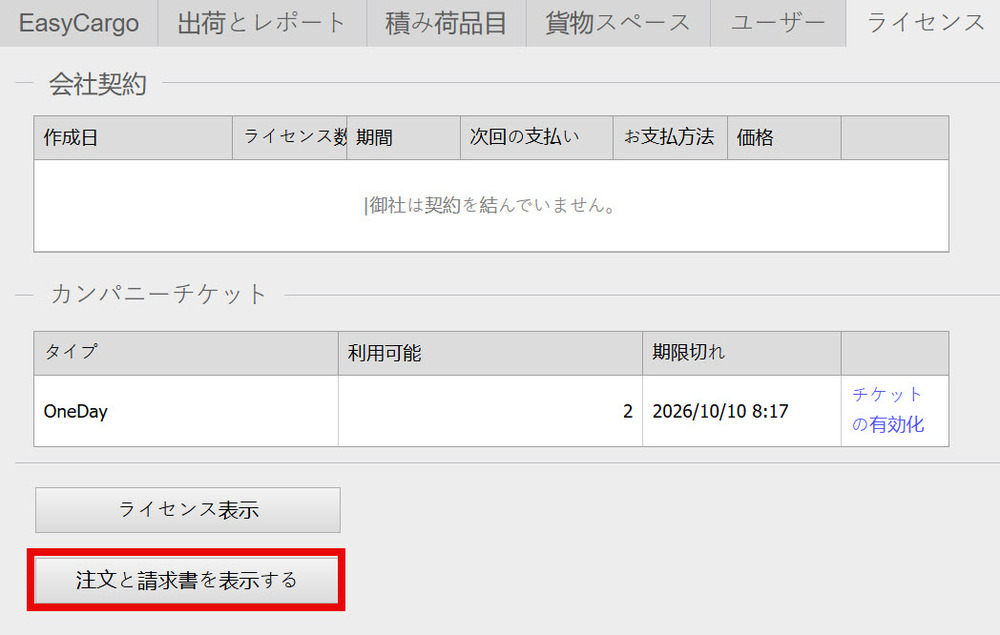Select the OneDay ticket row cell
This screenshot has width=1000, height=635.
186,411
